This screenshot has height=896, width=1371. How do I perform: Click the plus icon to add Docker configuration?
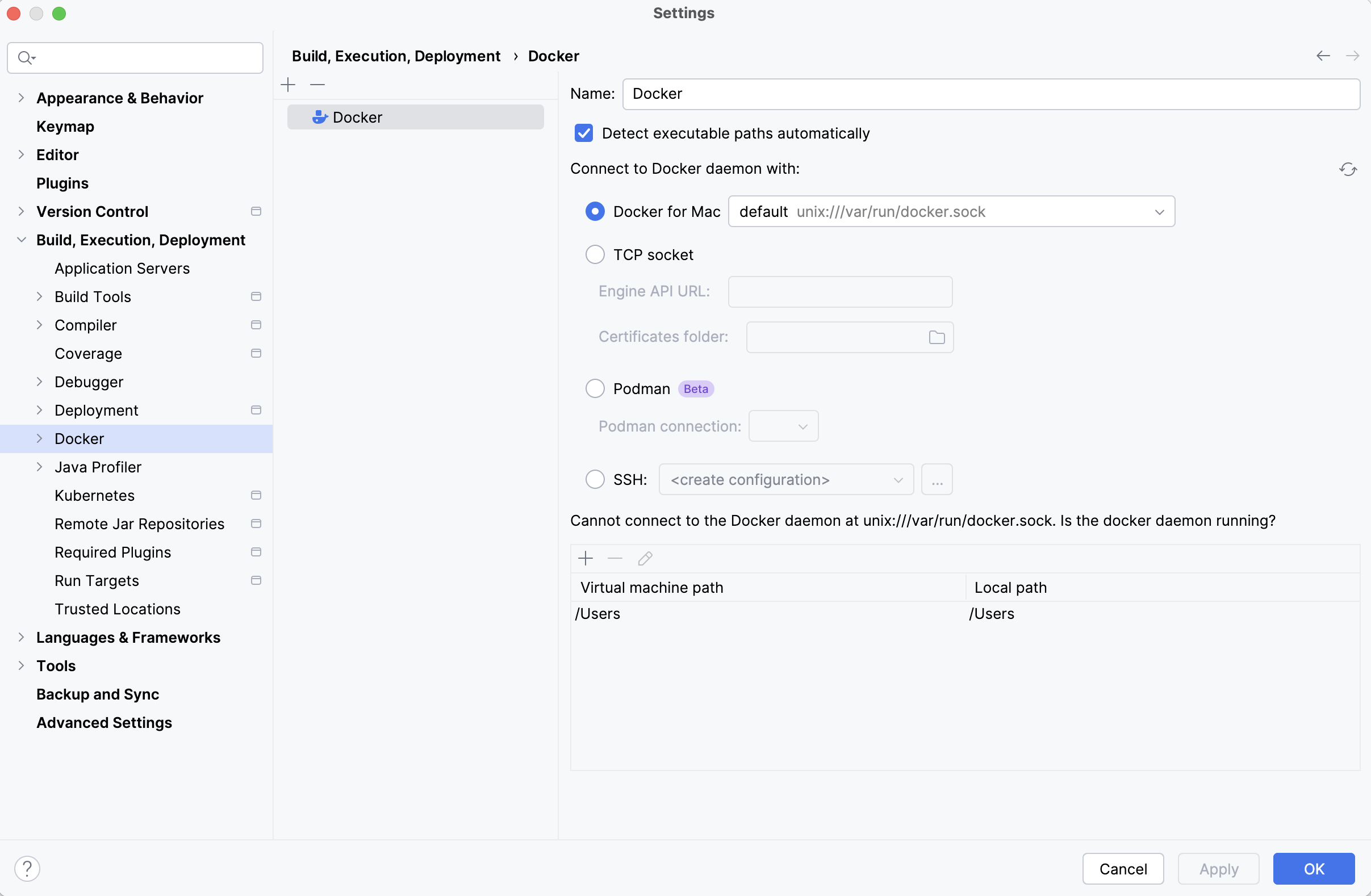tap(288, 85)
